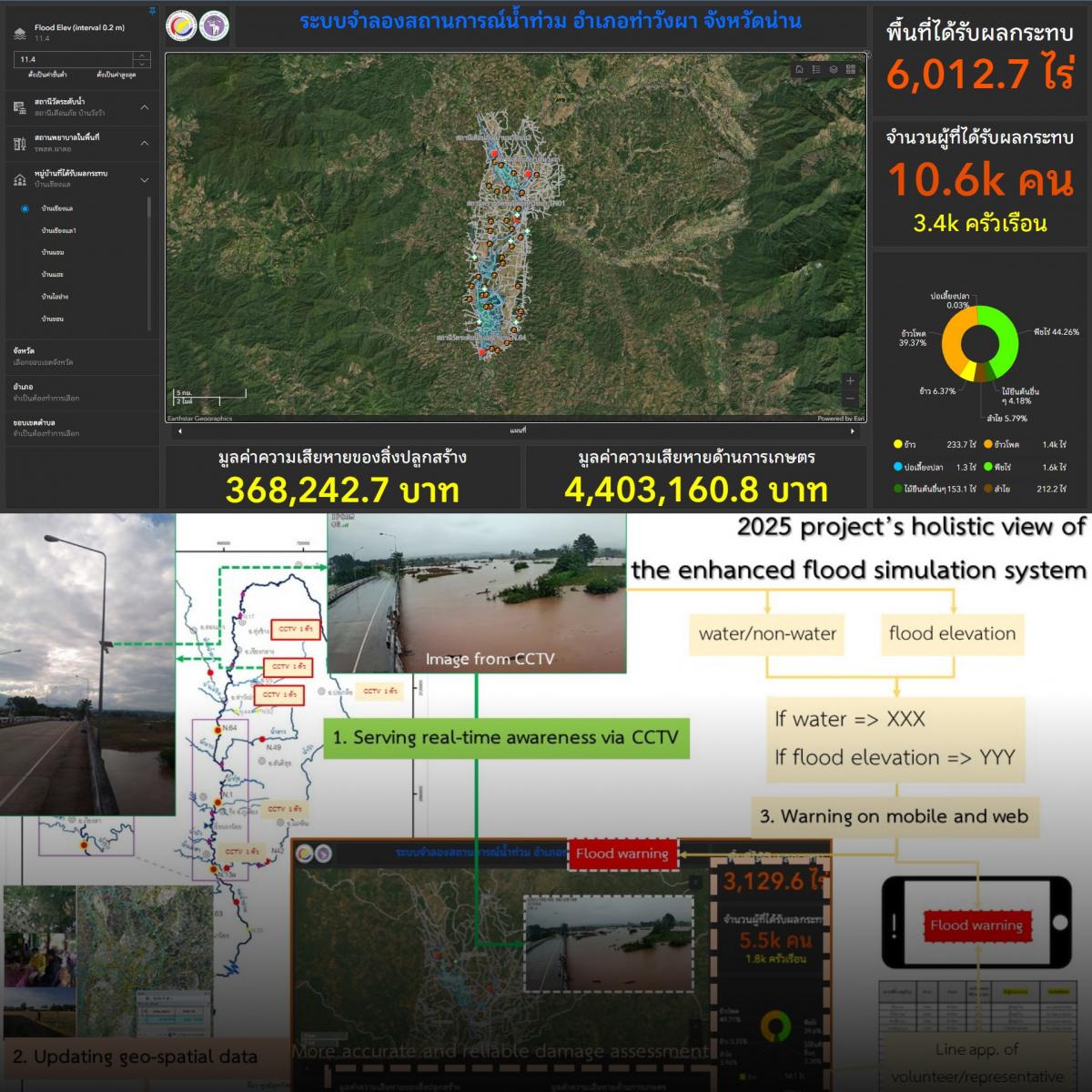Click the Flood Elev water layers icon
Screen dimensions: 1092x1092
[20, 33]
